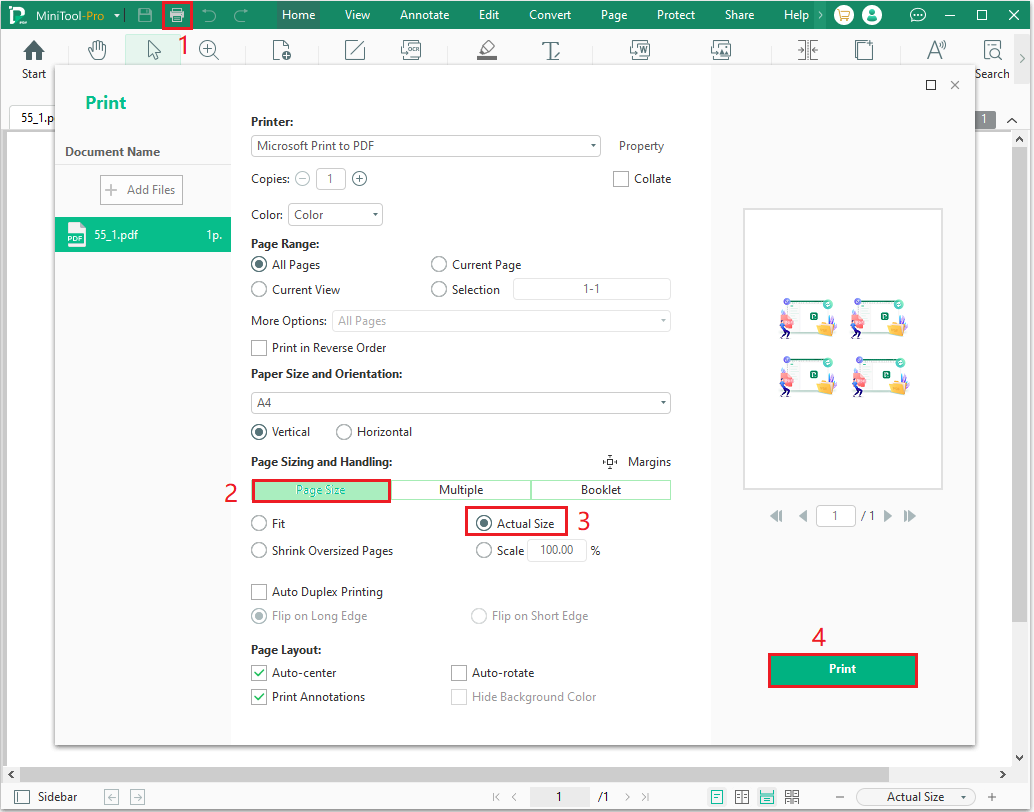Image resolution: width=1034 pixels, height=812 pixels.
Task: Activate the Read Aloud feature
Action: [x=936, y=48]
